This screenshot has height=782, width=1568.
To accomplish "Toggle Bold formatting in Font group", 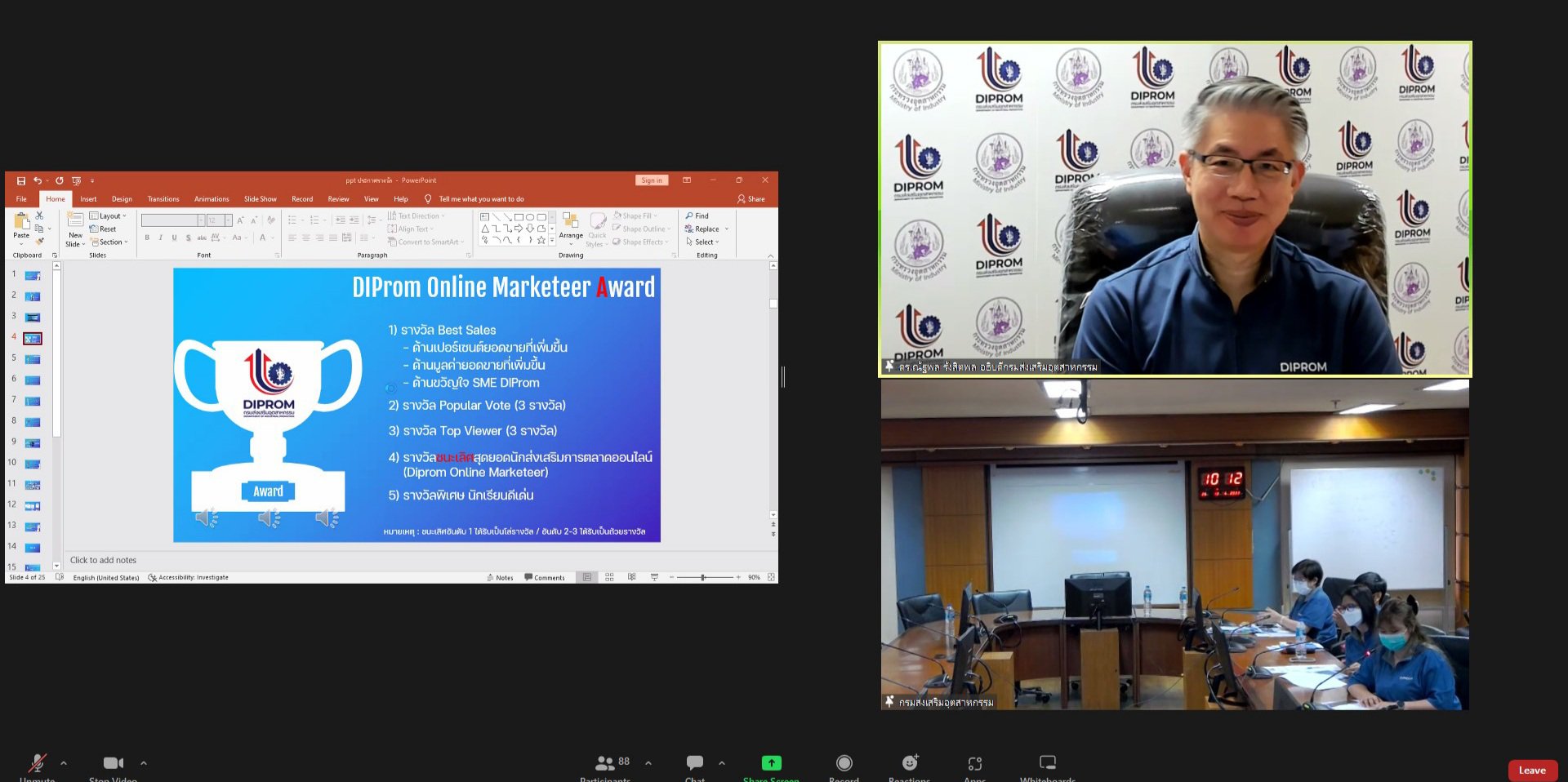I will pos(147,238).
